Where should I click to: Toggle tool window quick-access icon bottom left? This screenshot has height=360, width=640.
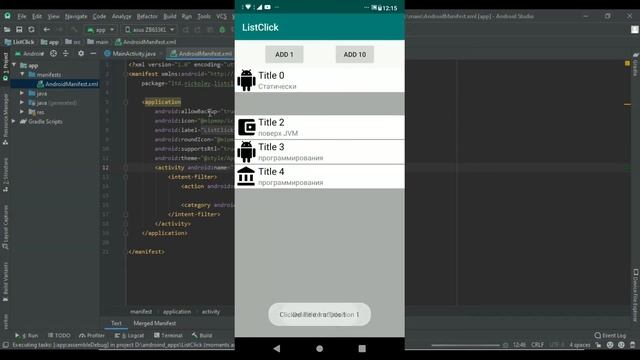(5, 345)
